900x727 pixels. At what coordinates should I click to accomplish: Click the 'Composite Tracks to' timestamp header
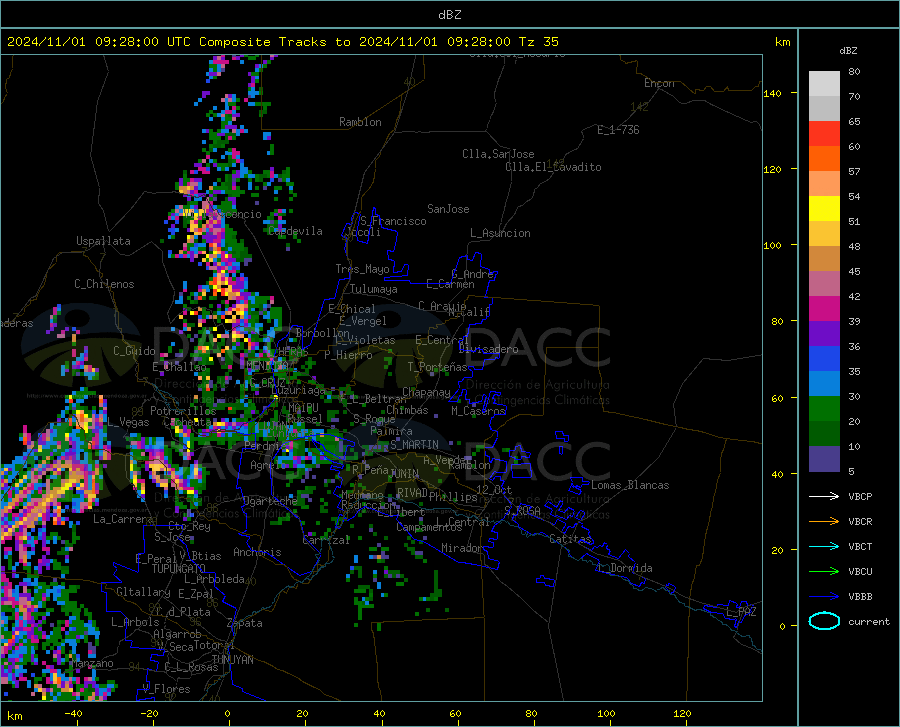pyautogui.click(x=283, y=42)
